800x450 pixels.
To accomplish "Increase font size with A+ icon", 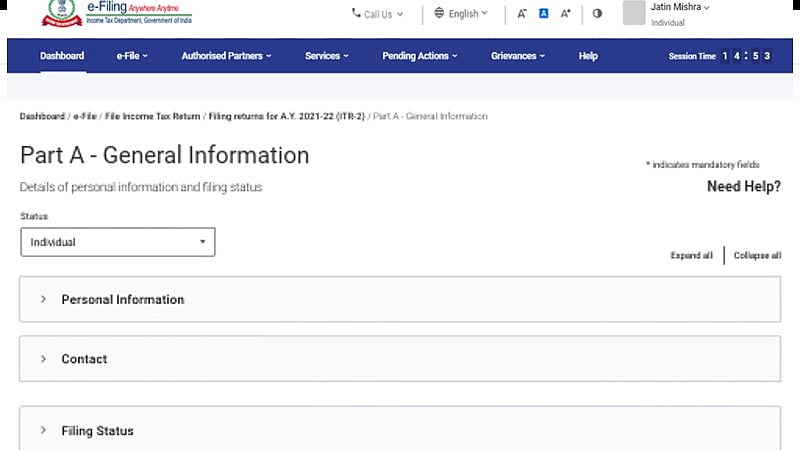I will pos(566,14).
